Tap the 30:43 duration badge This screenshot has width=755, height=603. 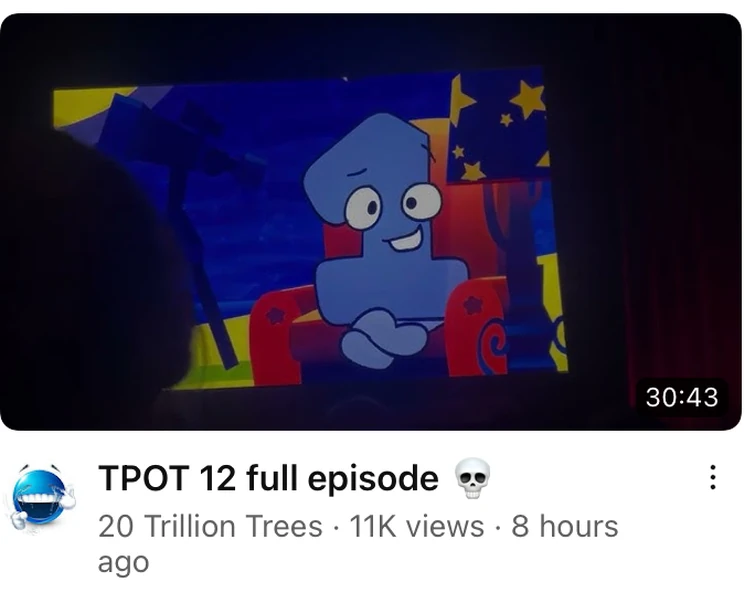click(x=681, y=397)
